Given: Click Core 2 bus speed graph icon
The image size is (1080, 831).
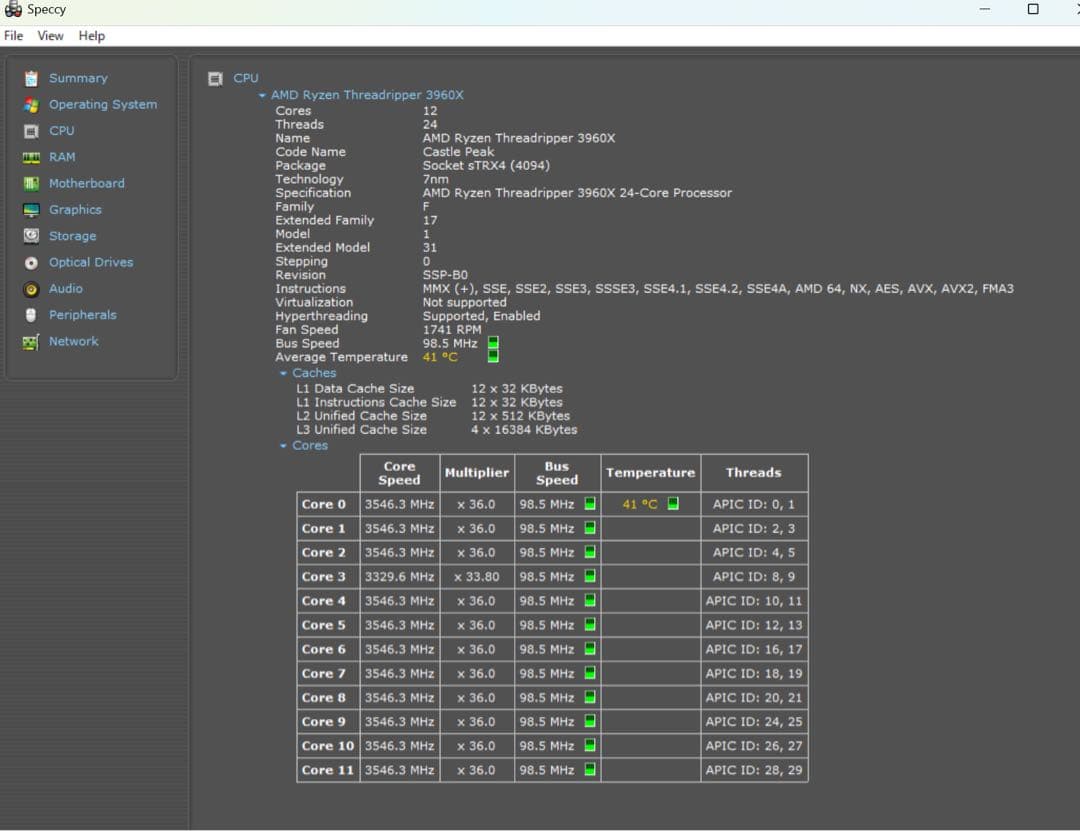Looking at the screenshot, I should [590, 552].
